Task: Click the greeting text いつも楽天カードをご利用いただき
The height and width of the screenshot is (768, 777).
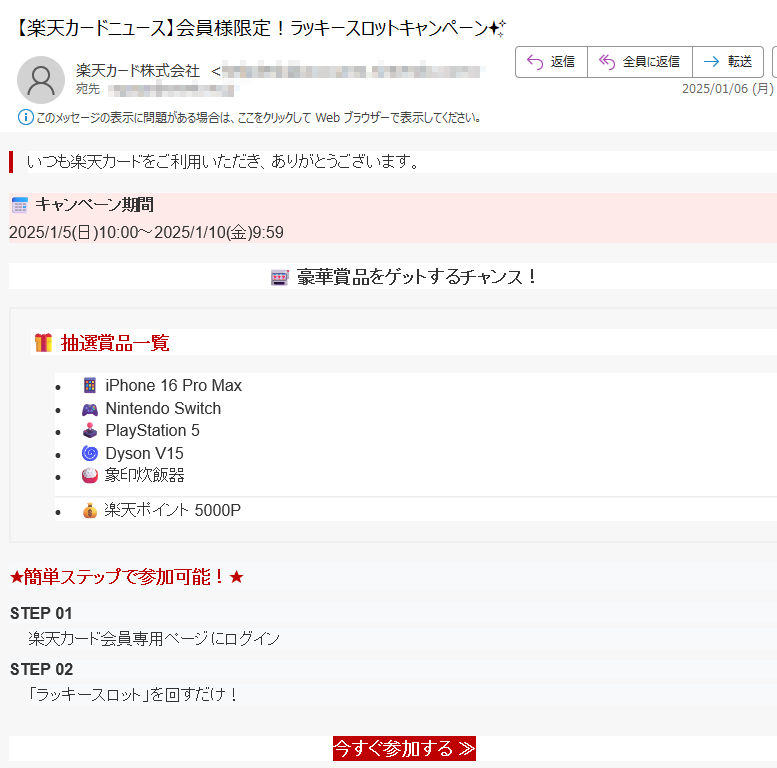Action: 223,162
